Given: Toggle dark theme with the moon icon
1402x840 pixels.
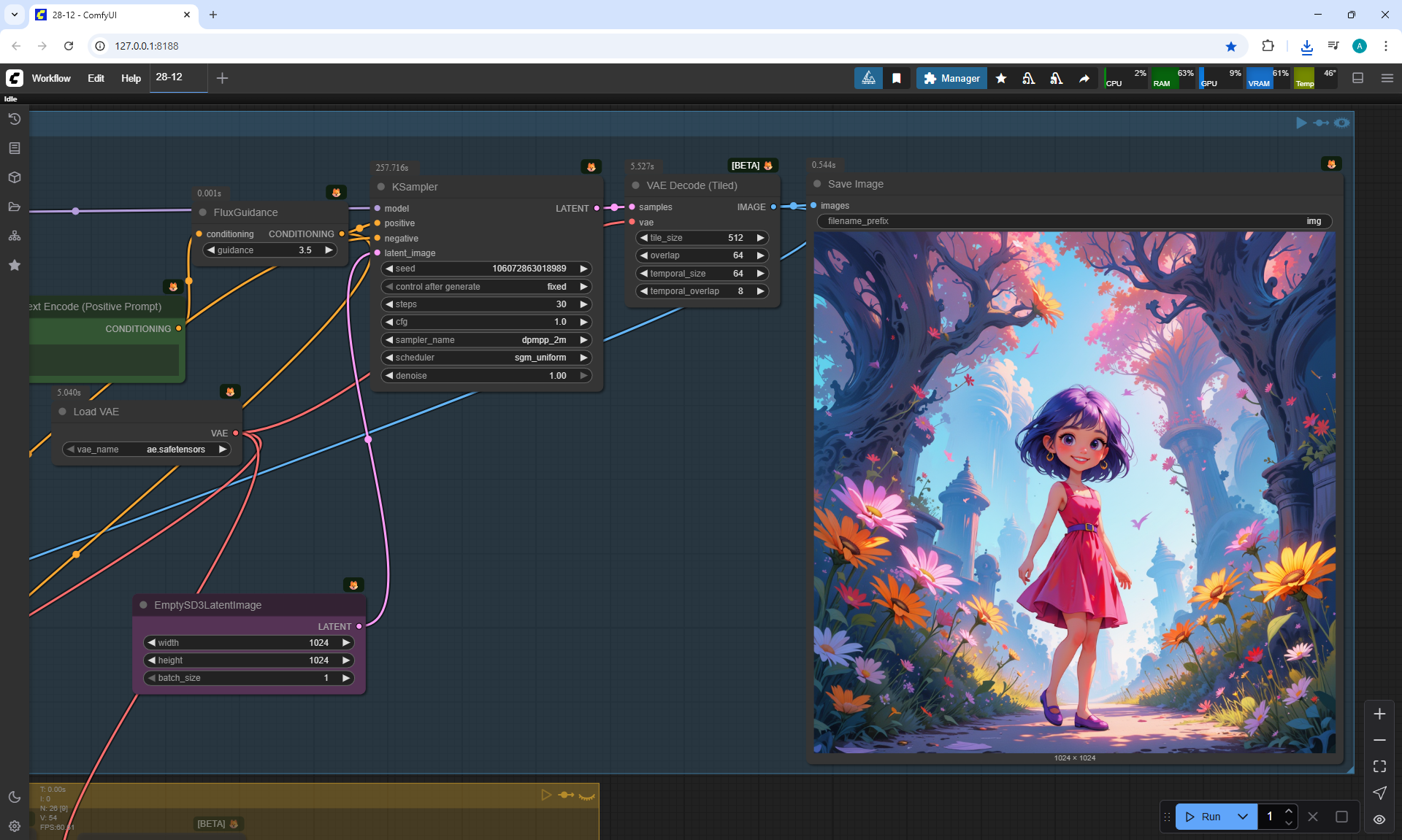Looking at the screenshot, I should coord(15,797).
